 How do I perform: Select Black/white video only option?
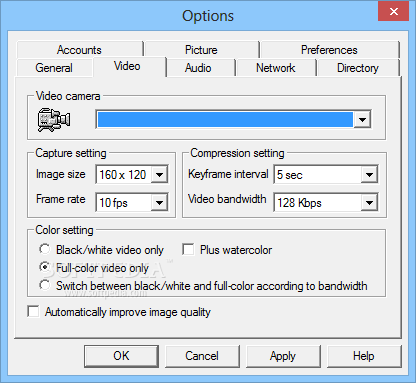(101, 250)
